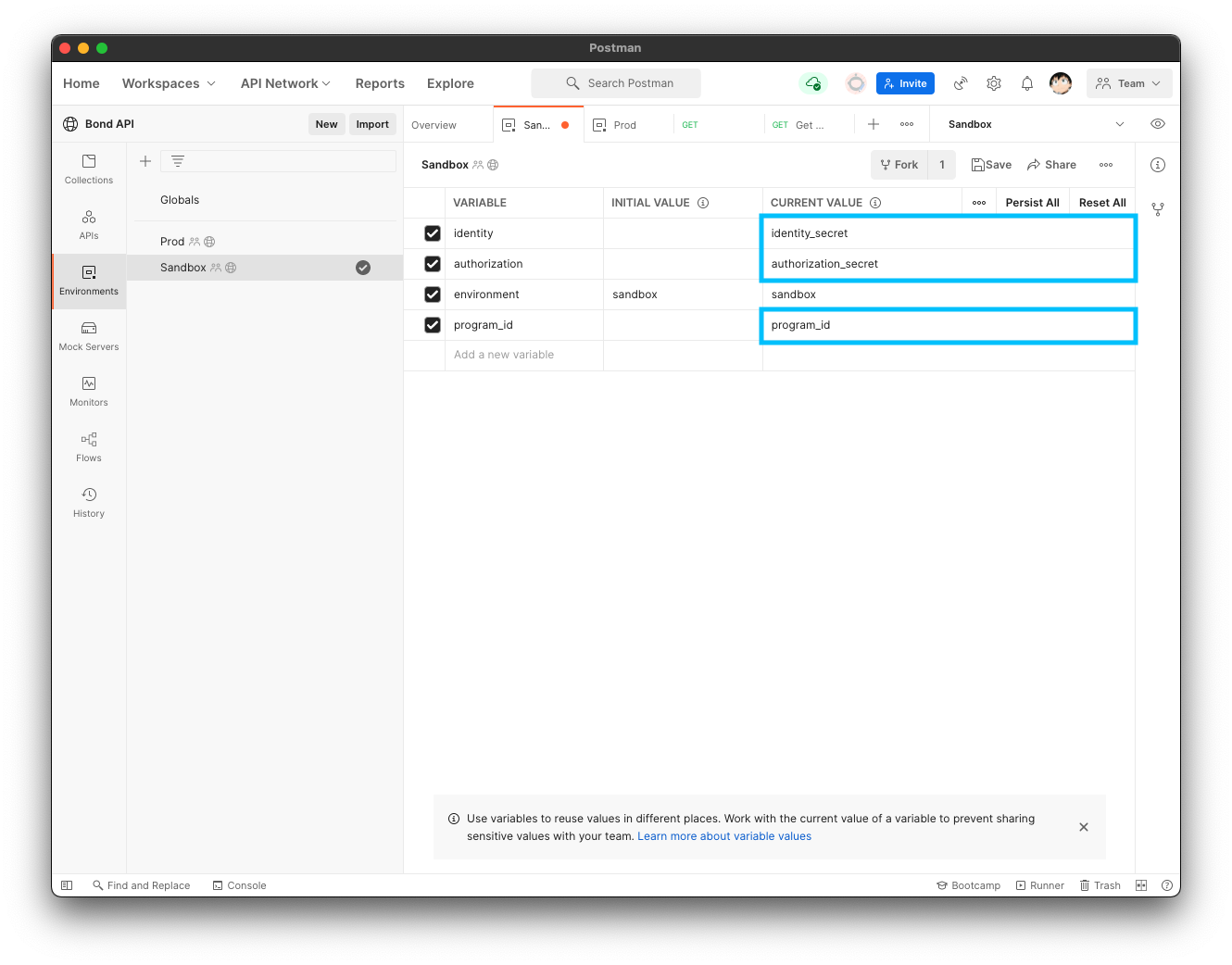Open Settings gear icon
Viewport: 1232px width, 965px height.
point(994,83)
